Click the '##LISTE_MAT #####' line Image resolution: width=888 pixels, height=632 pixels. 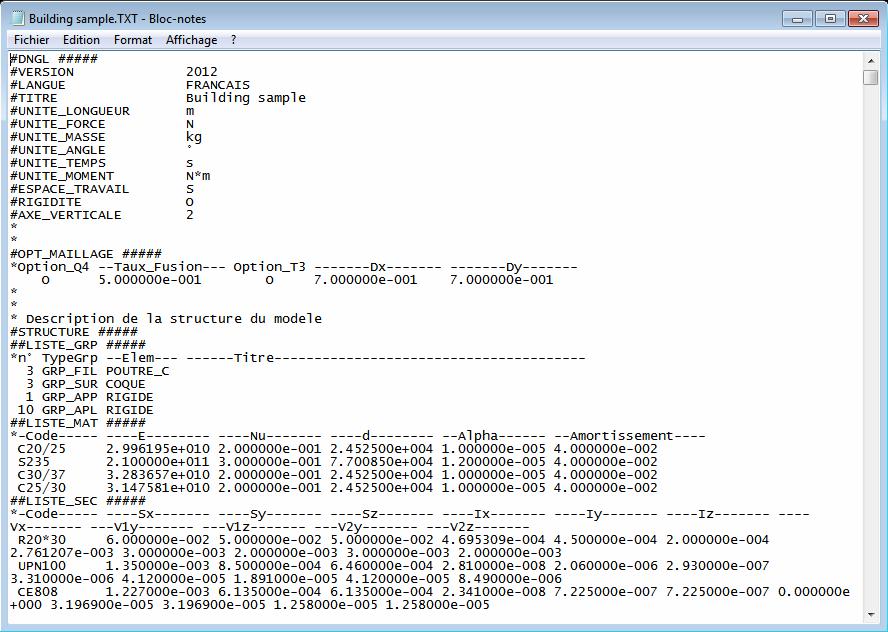pos(78,424)
